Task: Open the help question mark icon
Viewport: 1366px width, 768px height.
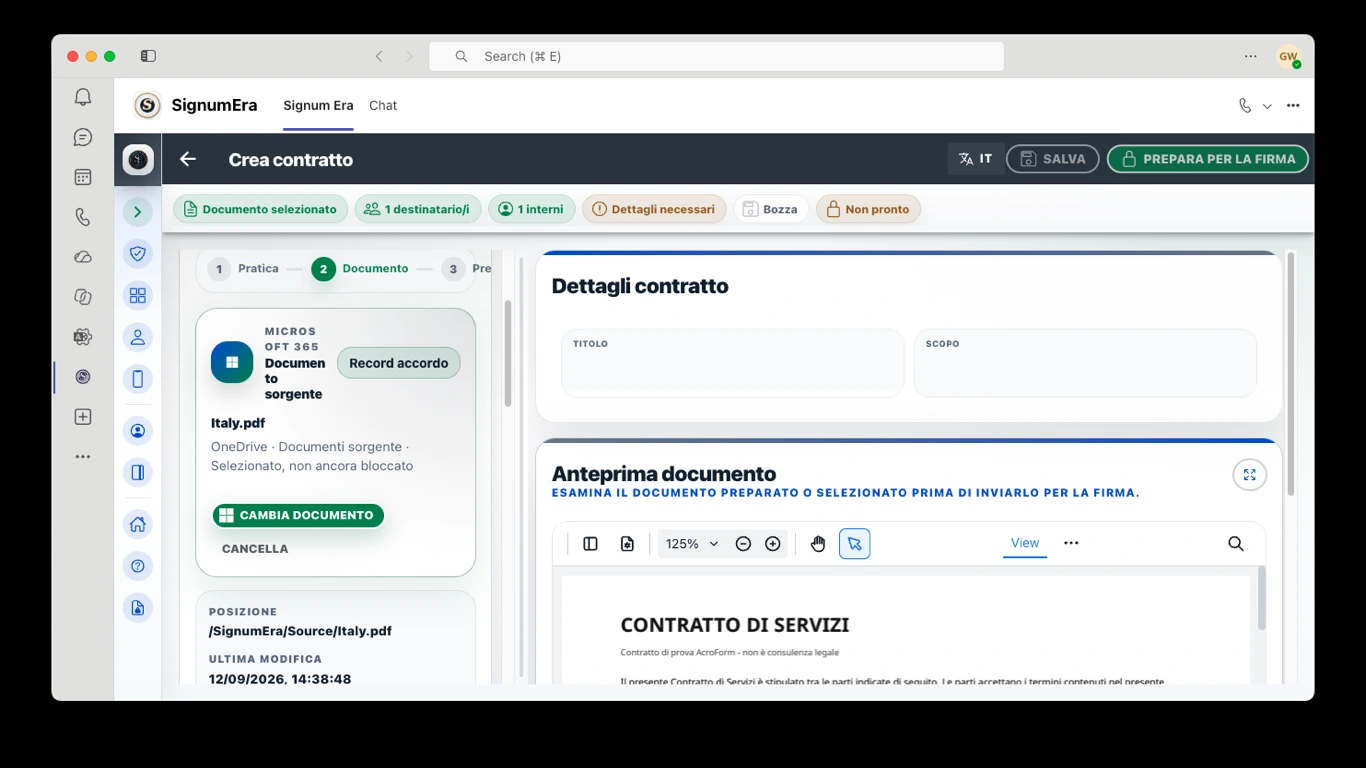Action: tap(138, 566)
